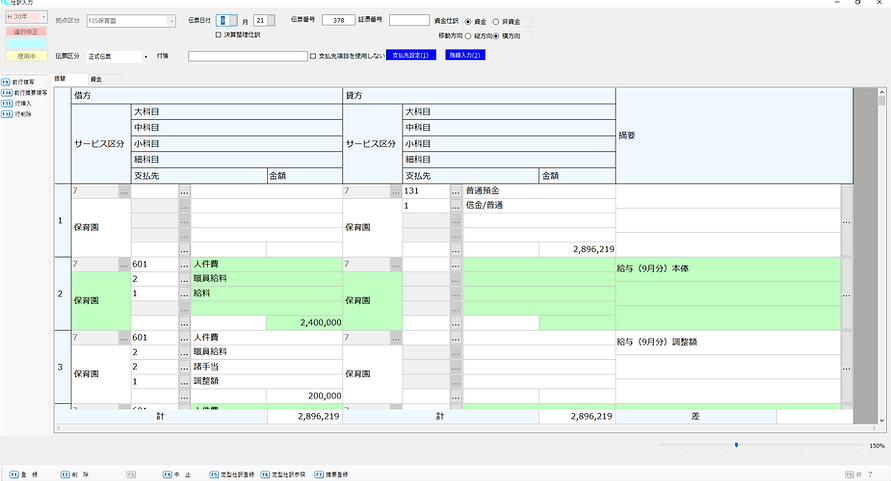Image resolution: width=891 pixels, height=481 pixels.
Task: Click the 残額入力(2) button
Action: pos(465,55)
